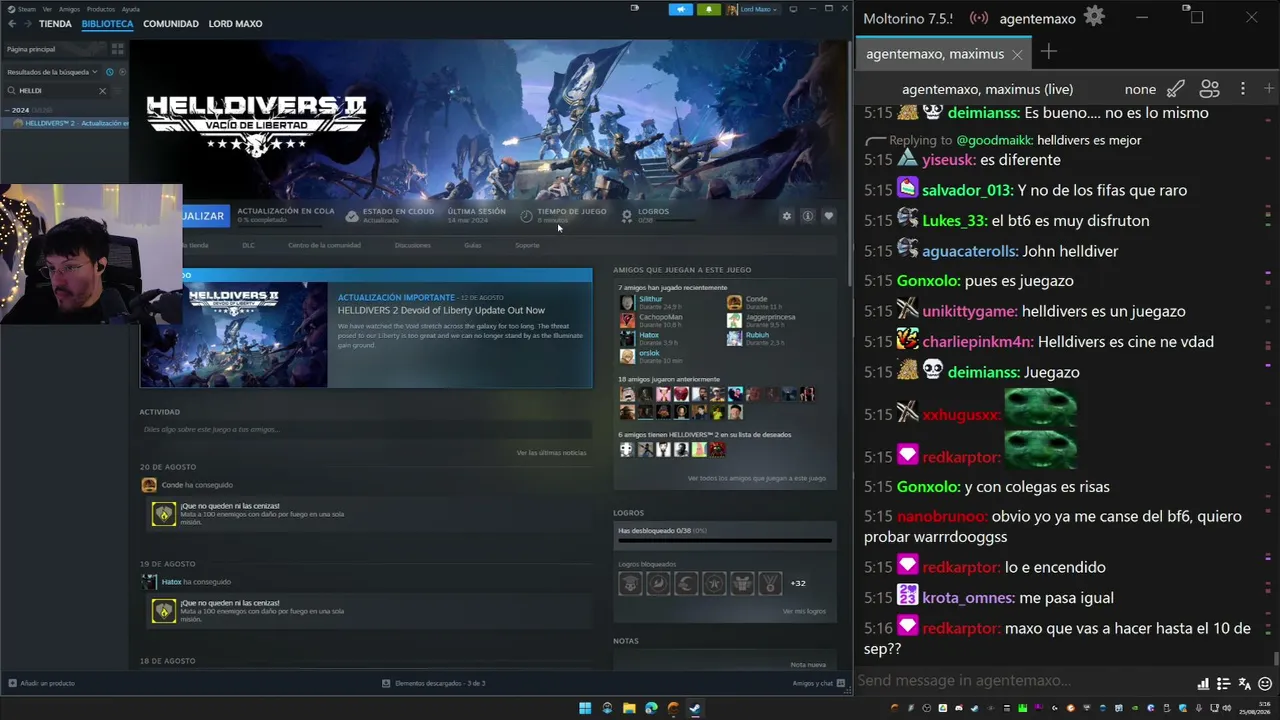
Task: Open the DLC game tab
Action: coord(249,245)
